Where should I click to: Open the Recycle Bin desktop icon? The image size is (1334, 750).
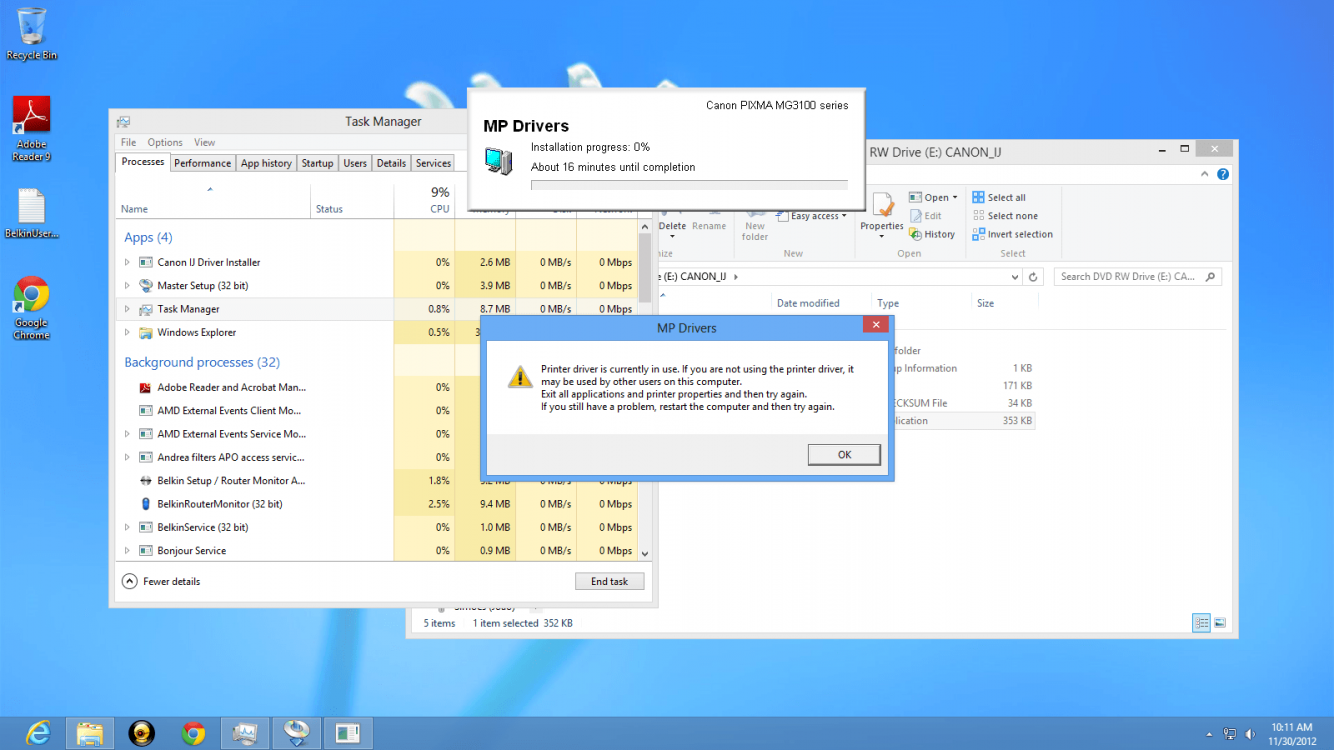click(31, 30)
